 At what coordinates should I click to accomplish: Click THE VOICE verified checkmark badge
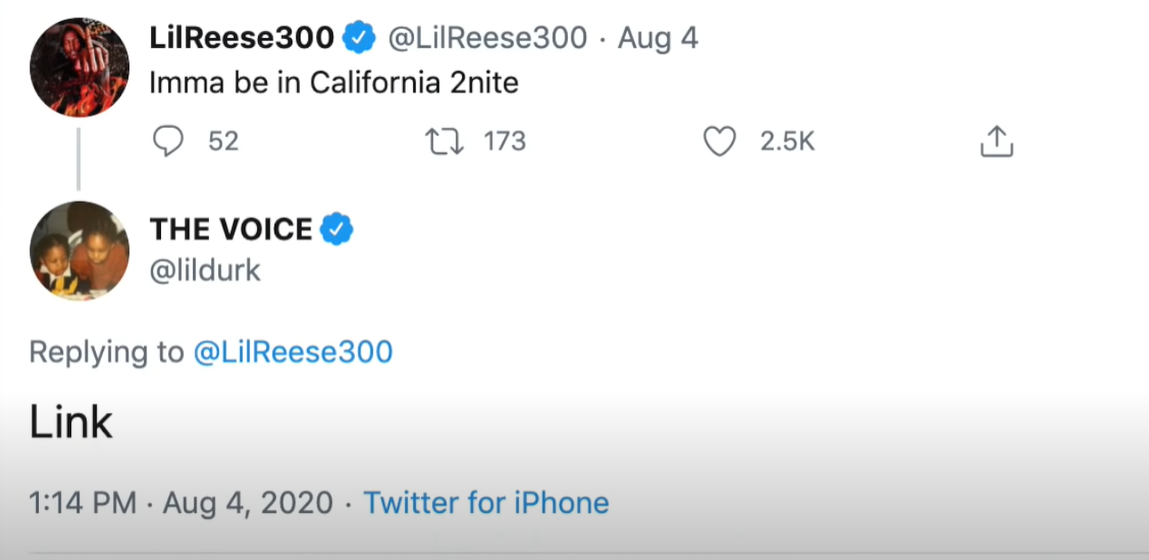pyautogui.click(x=337, y=230)
